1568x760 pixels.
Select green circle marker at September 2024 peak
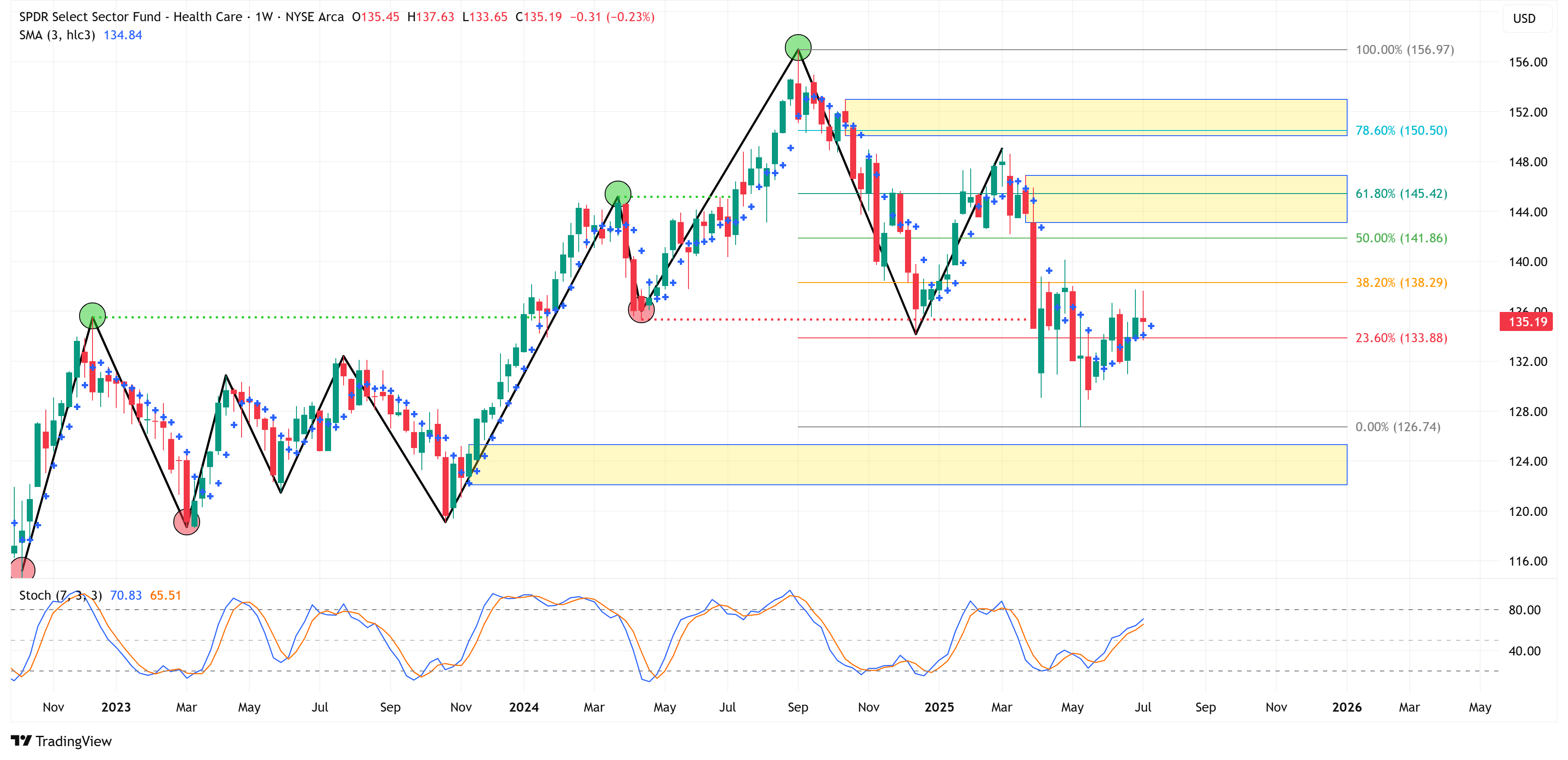(797, 48)
